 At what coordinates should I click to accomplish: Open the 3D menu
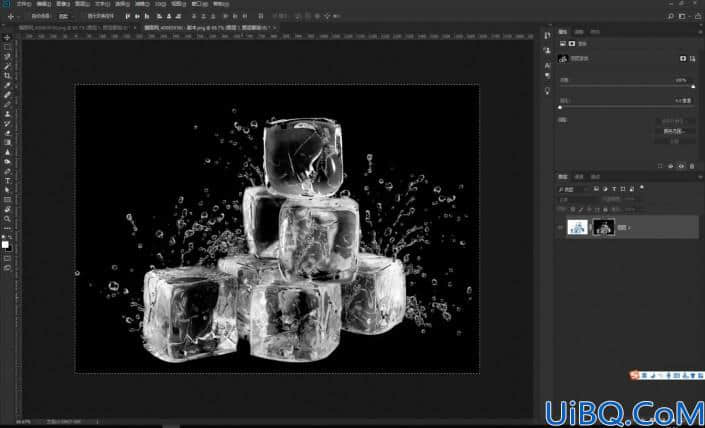[161, 4]
